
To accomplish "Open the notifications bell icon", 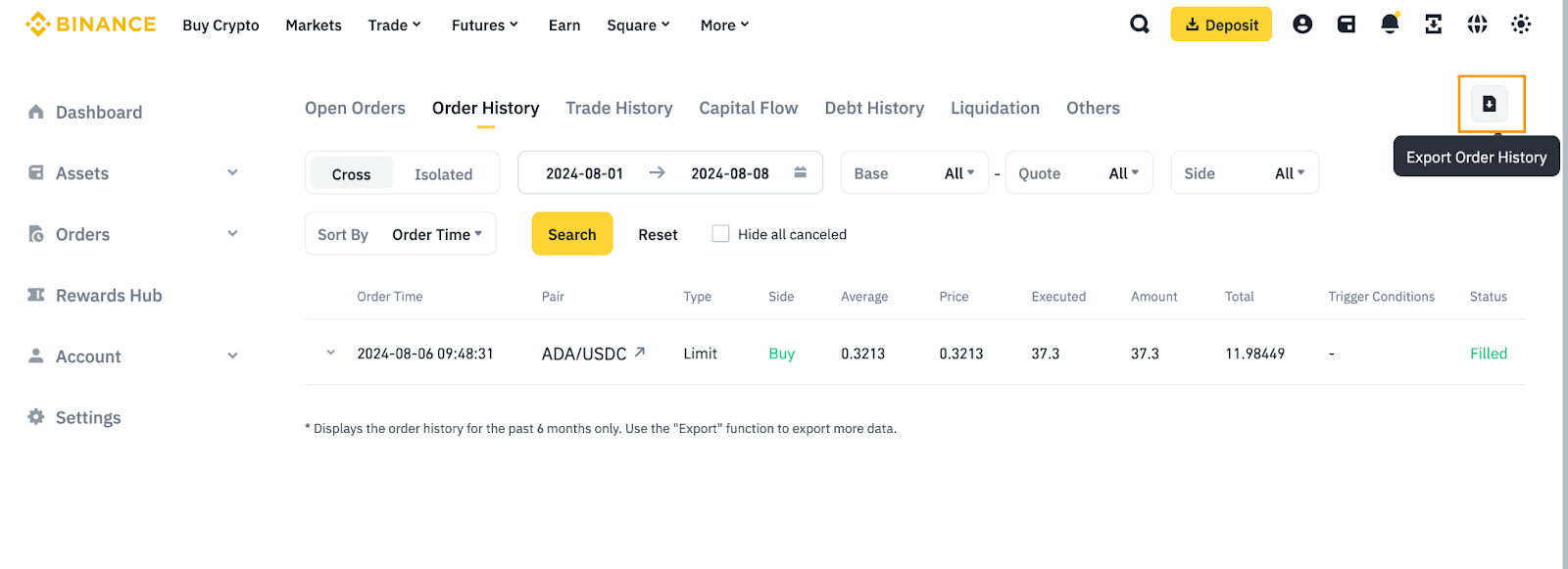I will [x=1390, y=24].
